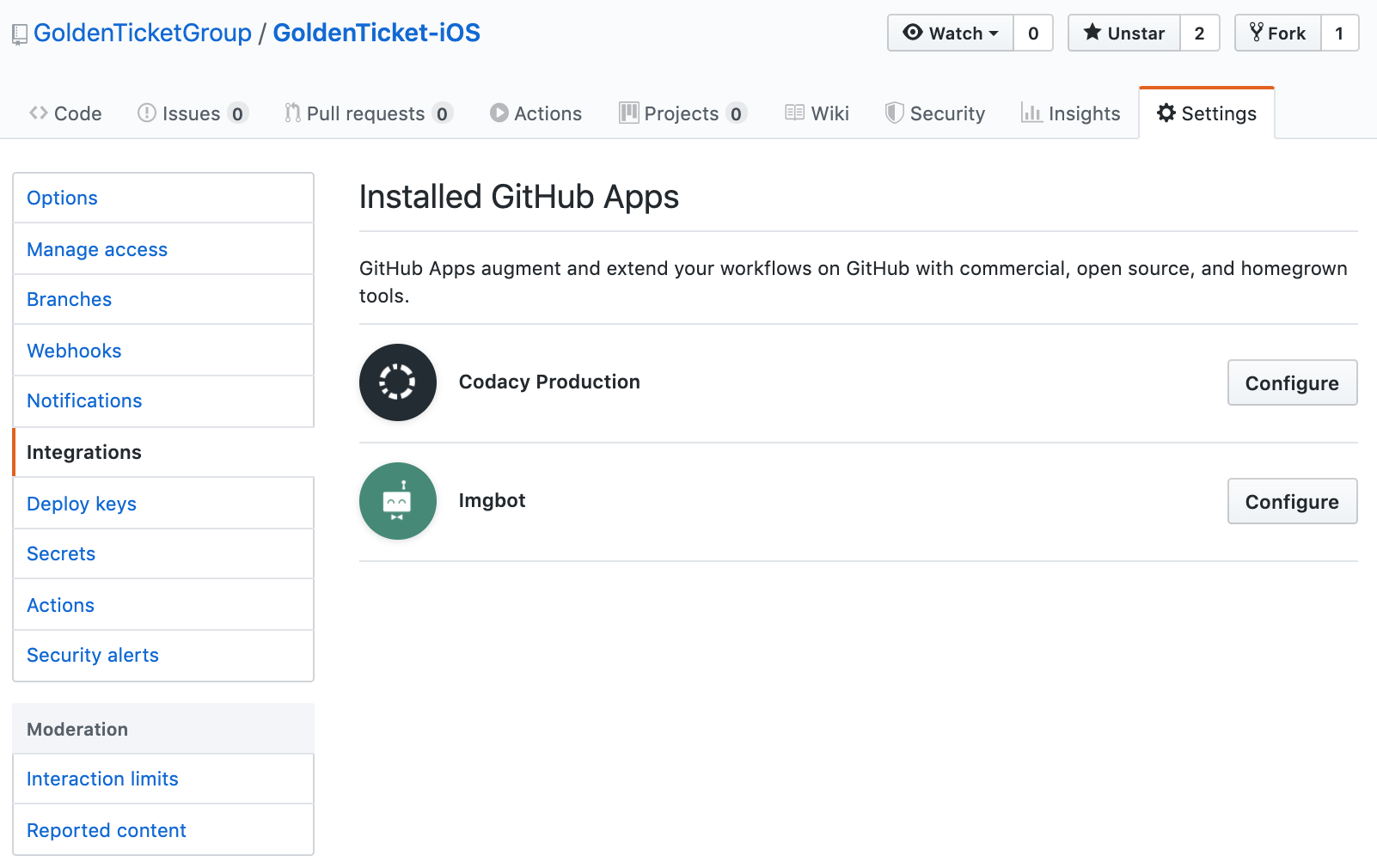Open the Pull requests tab

click(368, 113)
